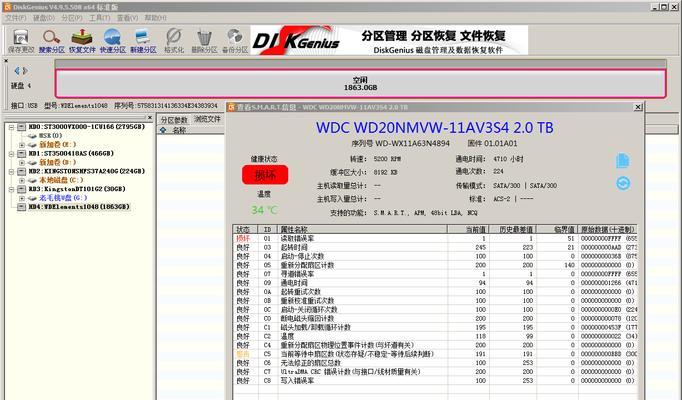Image resolution: width=682 pixels, height=400 pixels.
Task: Select HD1:ST3500418AS (466GB) disk
Action: coord(71,153)
